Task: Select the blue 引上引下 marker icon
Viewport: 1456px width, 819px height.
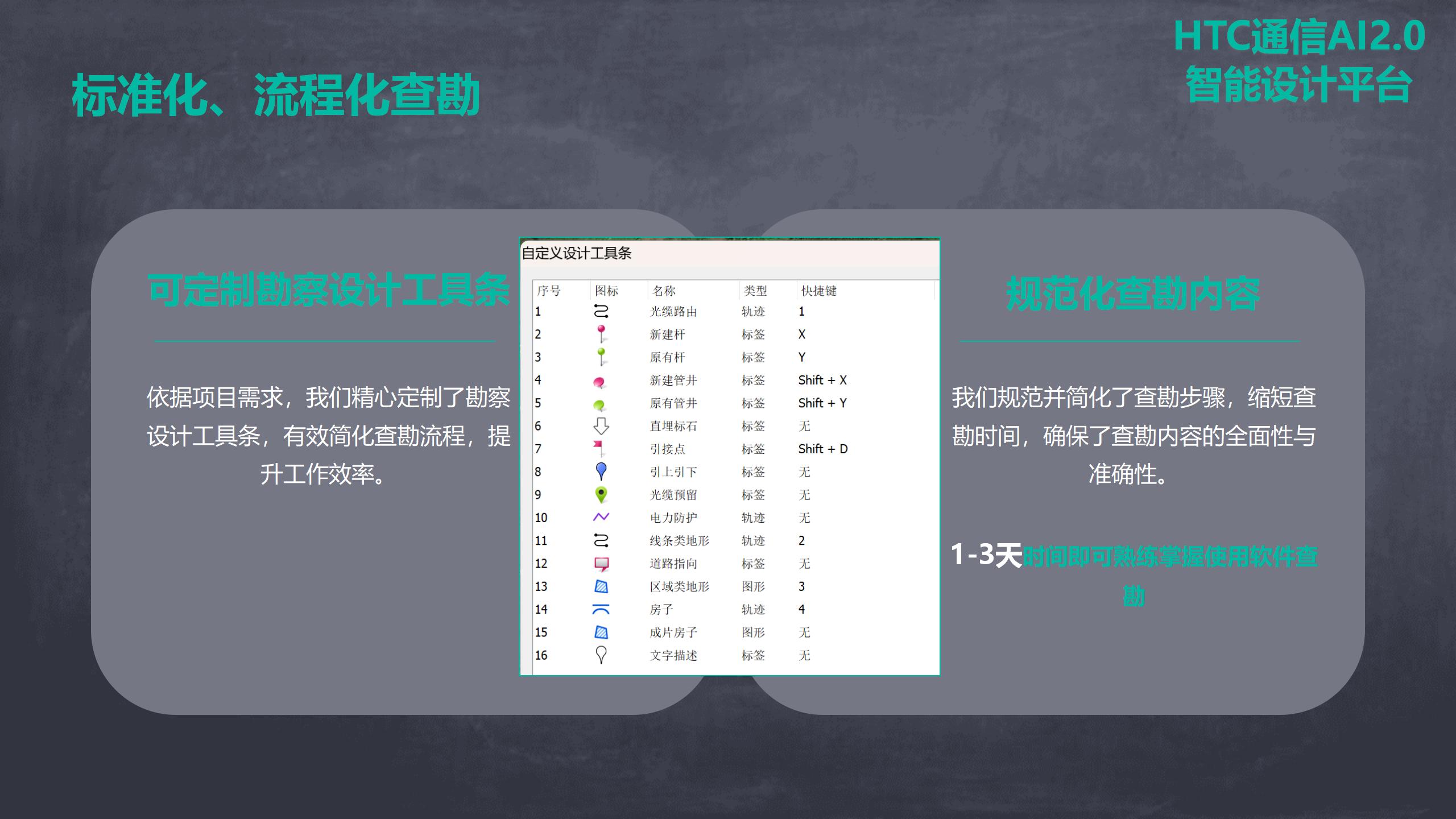Action: [601, 471]
